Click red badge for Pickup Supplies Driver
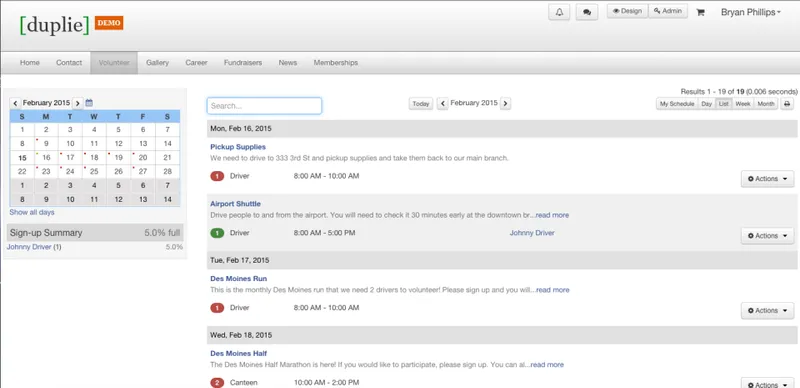 (x=217, y=176)
